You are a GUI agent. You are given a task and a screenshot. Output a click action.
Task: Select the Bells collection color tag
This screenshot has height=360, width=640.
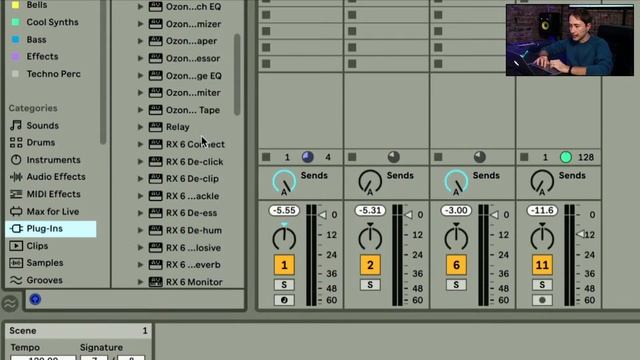[16, 5]
